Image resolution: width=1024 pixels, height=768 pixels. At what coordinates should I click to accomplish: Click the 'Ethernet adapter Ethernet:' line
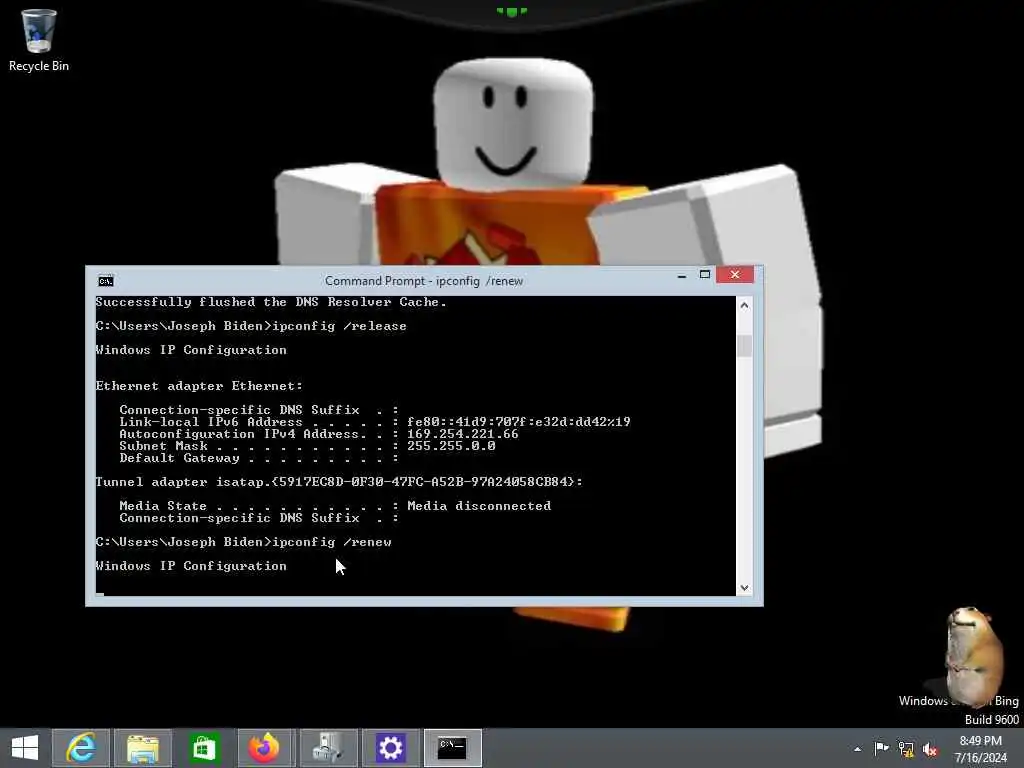tap(199, 386)
